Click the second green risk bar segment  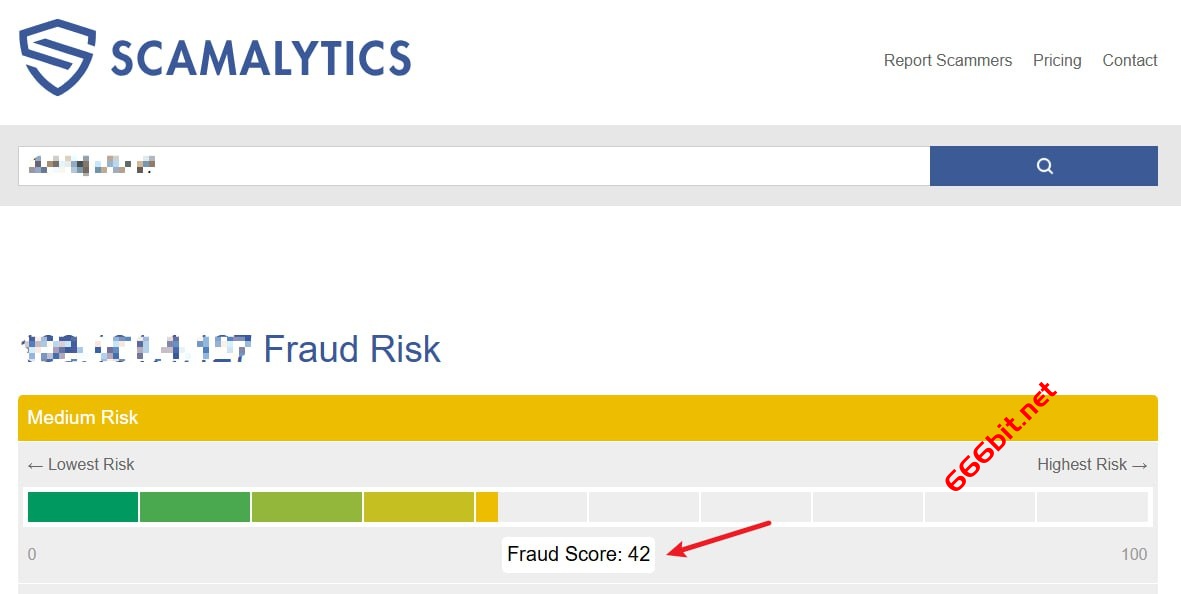(x=194, y=507)
